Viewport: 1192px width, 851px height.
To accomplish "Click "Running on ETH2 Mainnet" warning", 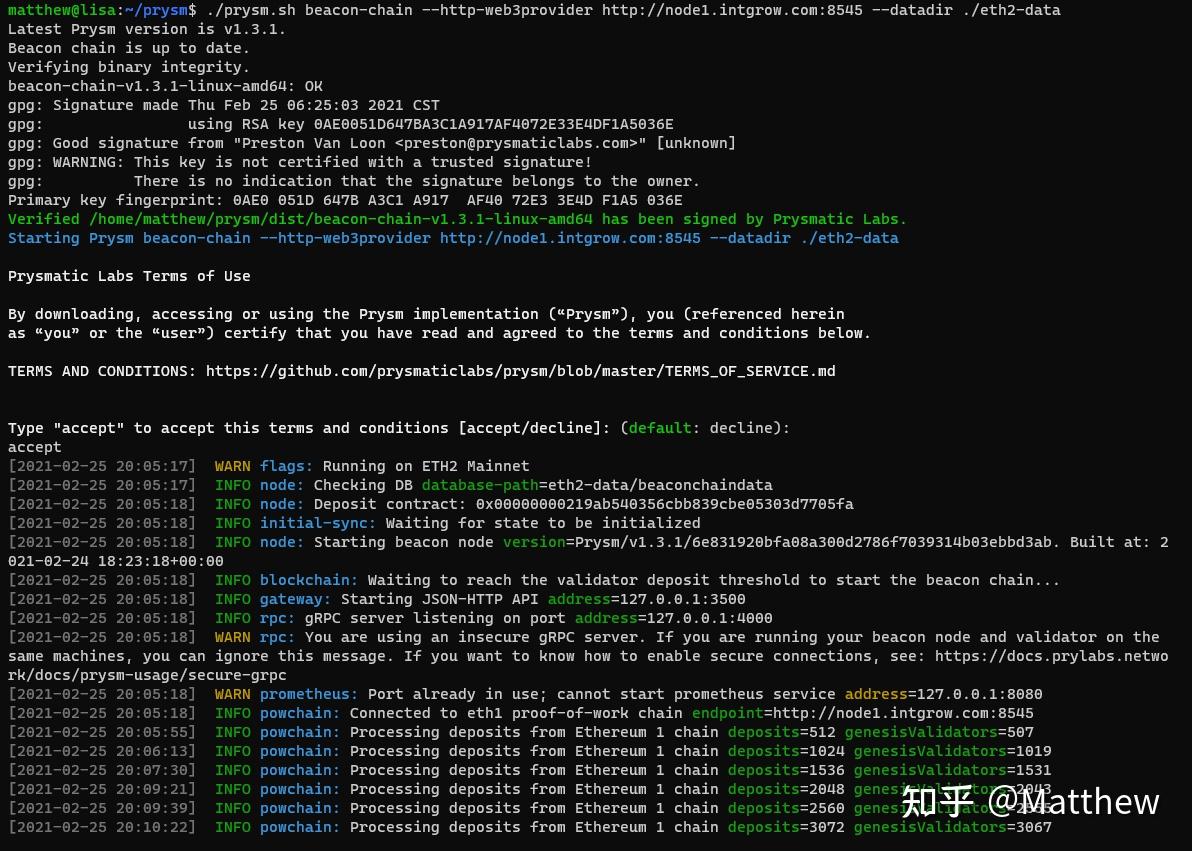I will (x=426, y=466).
